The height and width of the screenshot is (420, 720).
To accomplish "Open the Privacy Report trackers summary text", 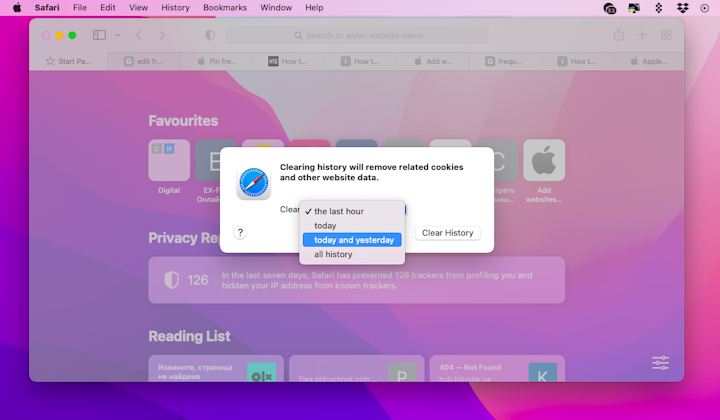I will click(377, 280).
